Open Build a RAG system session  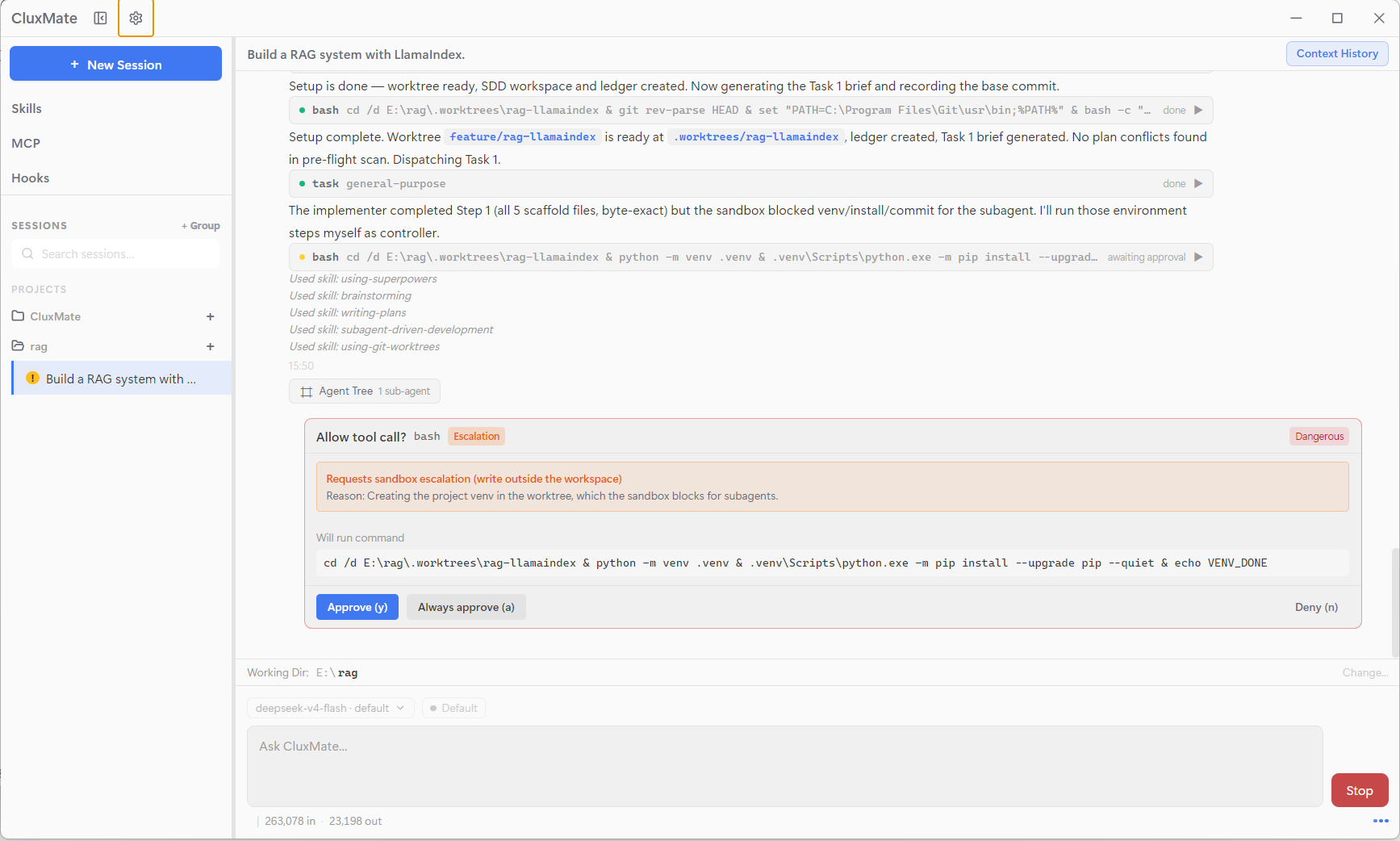coord(122,379)
